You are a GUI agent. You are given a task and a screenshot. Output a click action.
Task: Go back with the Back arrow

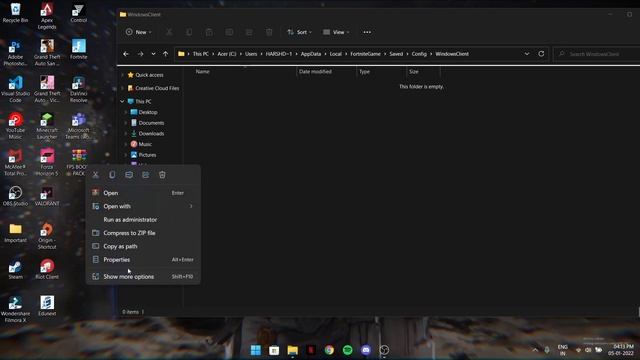click(x=126, y=54)
